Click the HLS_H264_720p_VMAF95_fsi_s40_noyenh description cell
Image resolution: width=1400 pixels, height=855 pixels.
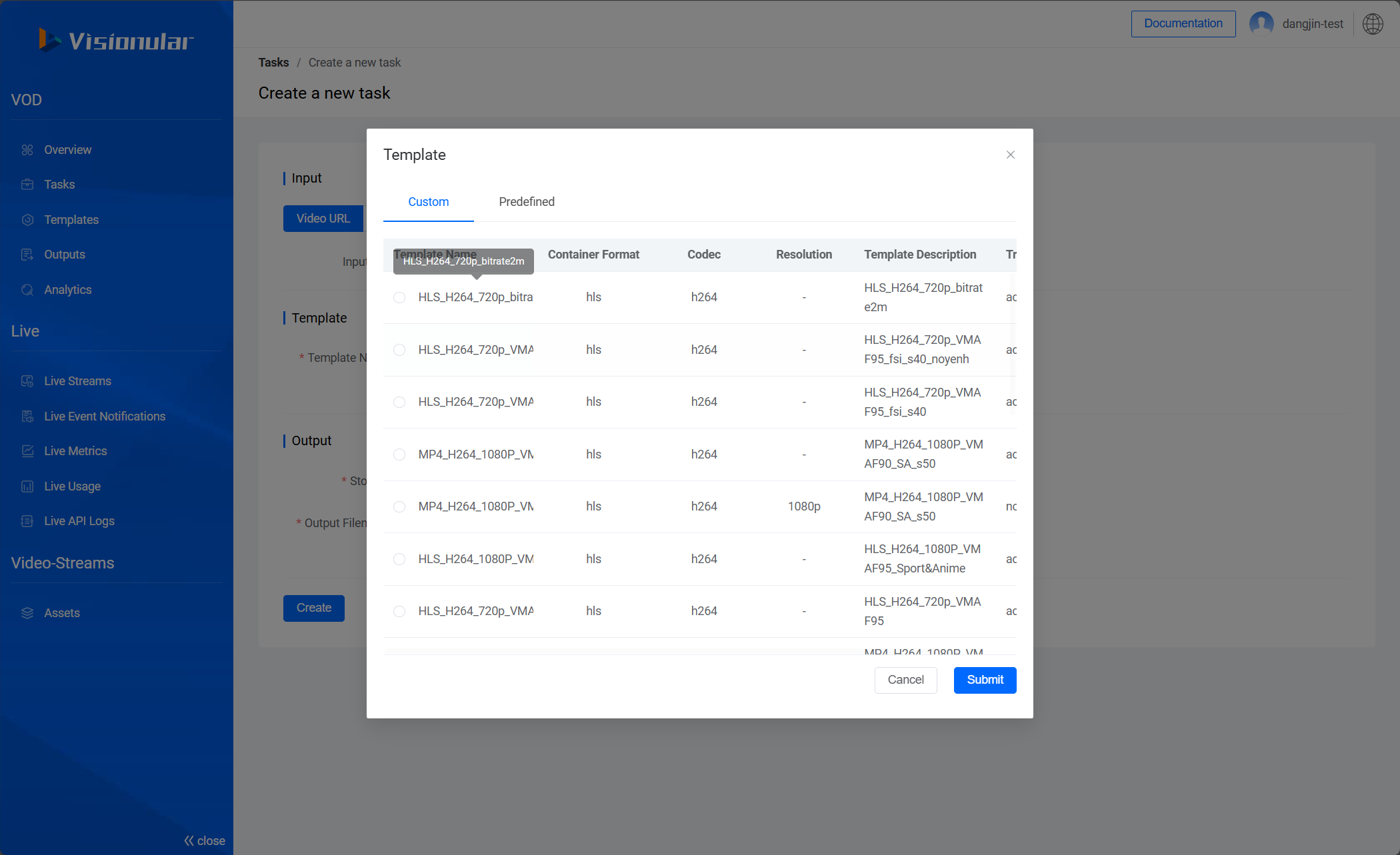(x=923, y=350)
